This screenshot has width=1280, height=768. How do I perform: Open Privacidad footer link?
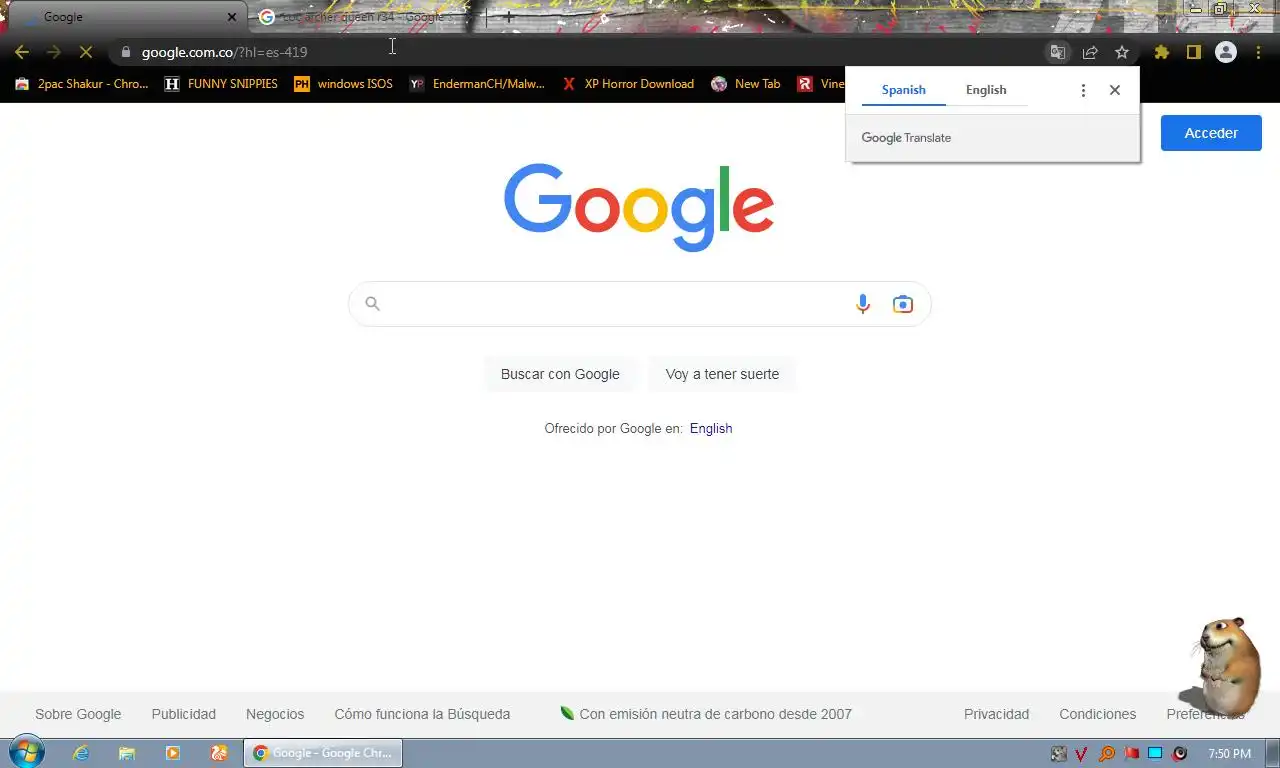996,714
